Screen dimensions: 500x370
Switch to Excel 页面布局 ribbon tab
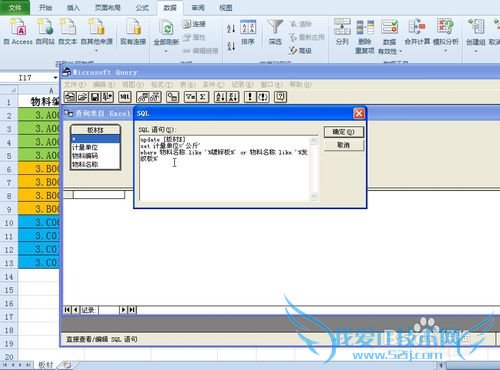pyautogui.click(x=107, y=7)
